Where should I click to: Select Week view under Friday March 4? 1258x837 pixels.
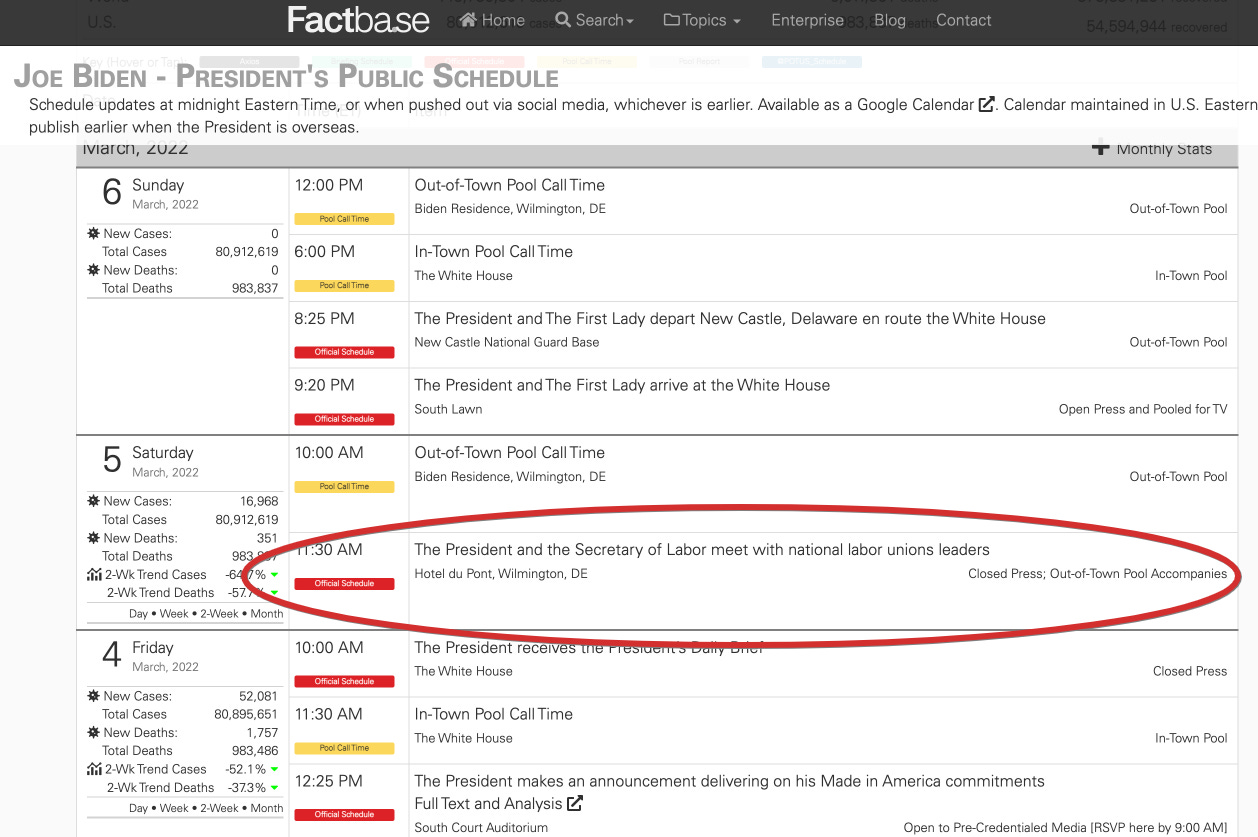[174, 808]
